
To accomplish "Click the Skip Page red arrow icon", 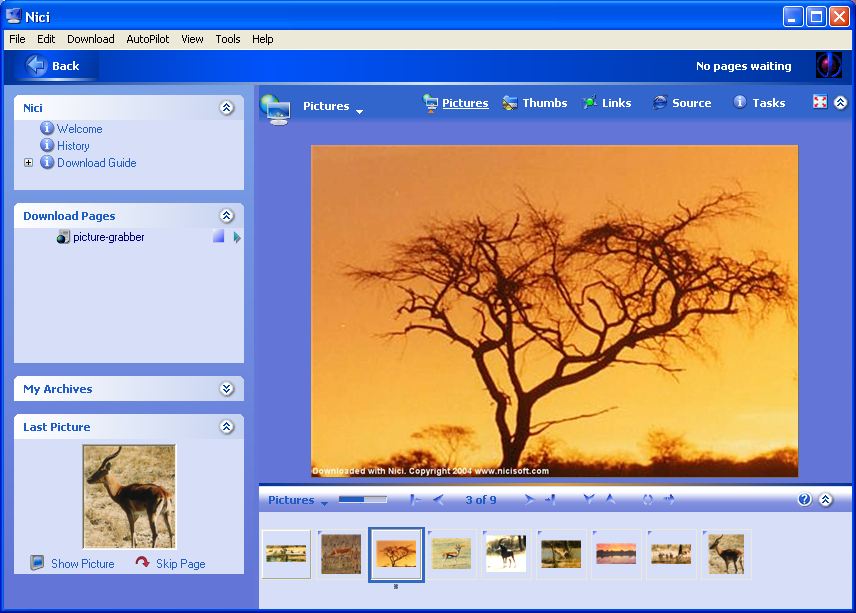I will [142, 562].
